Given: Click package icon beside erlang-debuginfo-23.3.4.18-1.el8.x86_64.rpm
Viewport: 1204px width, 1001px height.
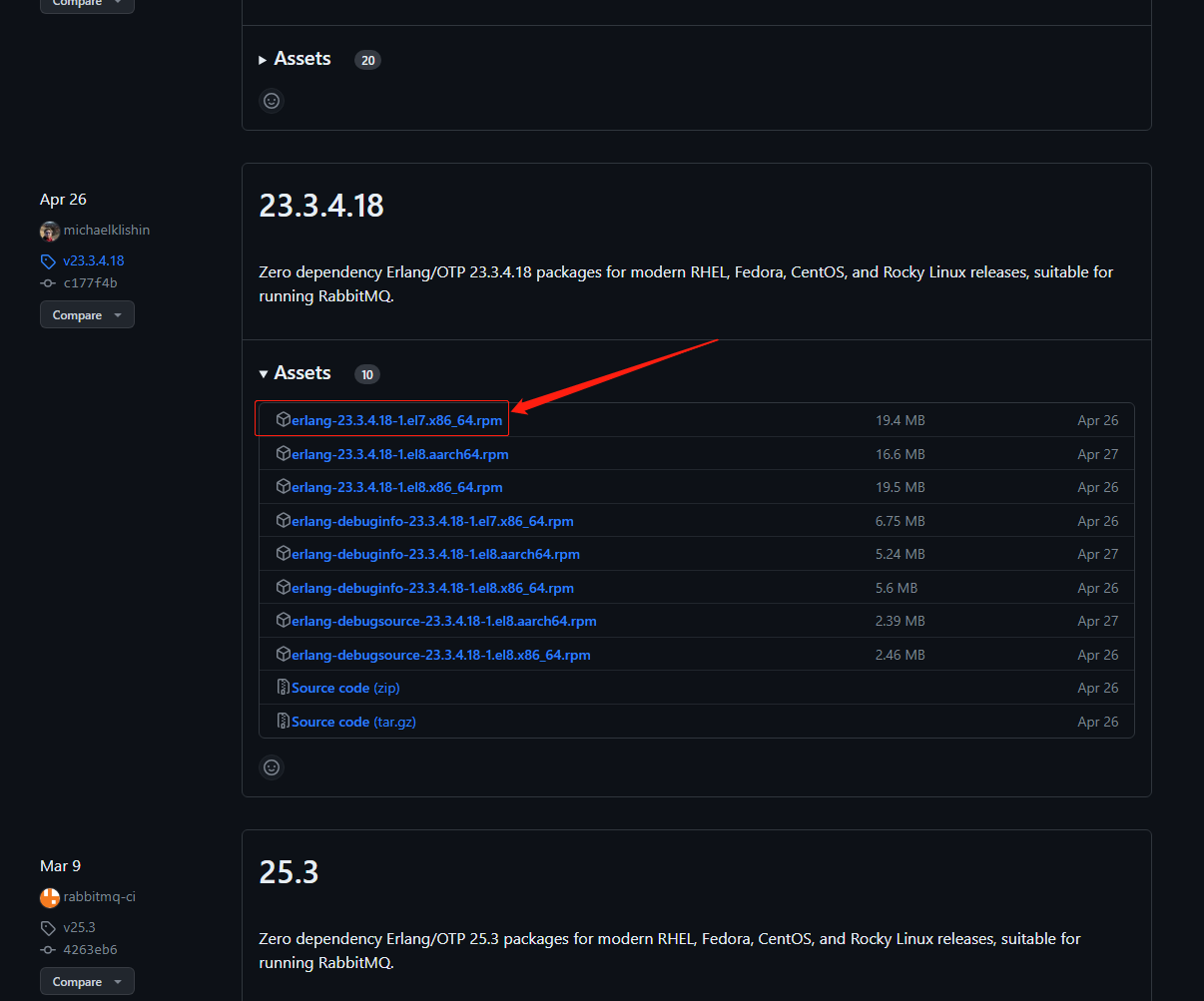Looking at the screenshot, I should [x=284, y=588].
